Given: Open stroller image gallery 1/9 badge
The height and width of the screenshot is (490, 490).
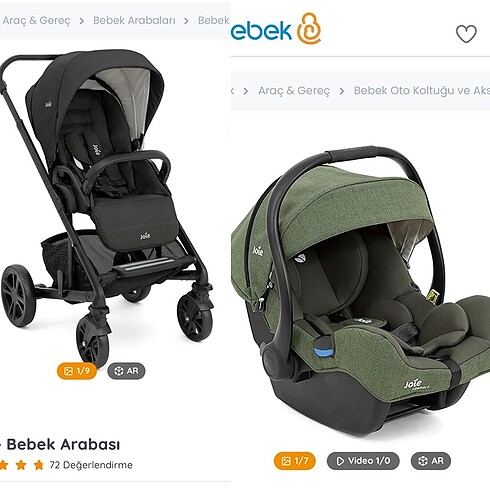Looking at the screenshot, I should tap(77, 371).
